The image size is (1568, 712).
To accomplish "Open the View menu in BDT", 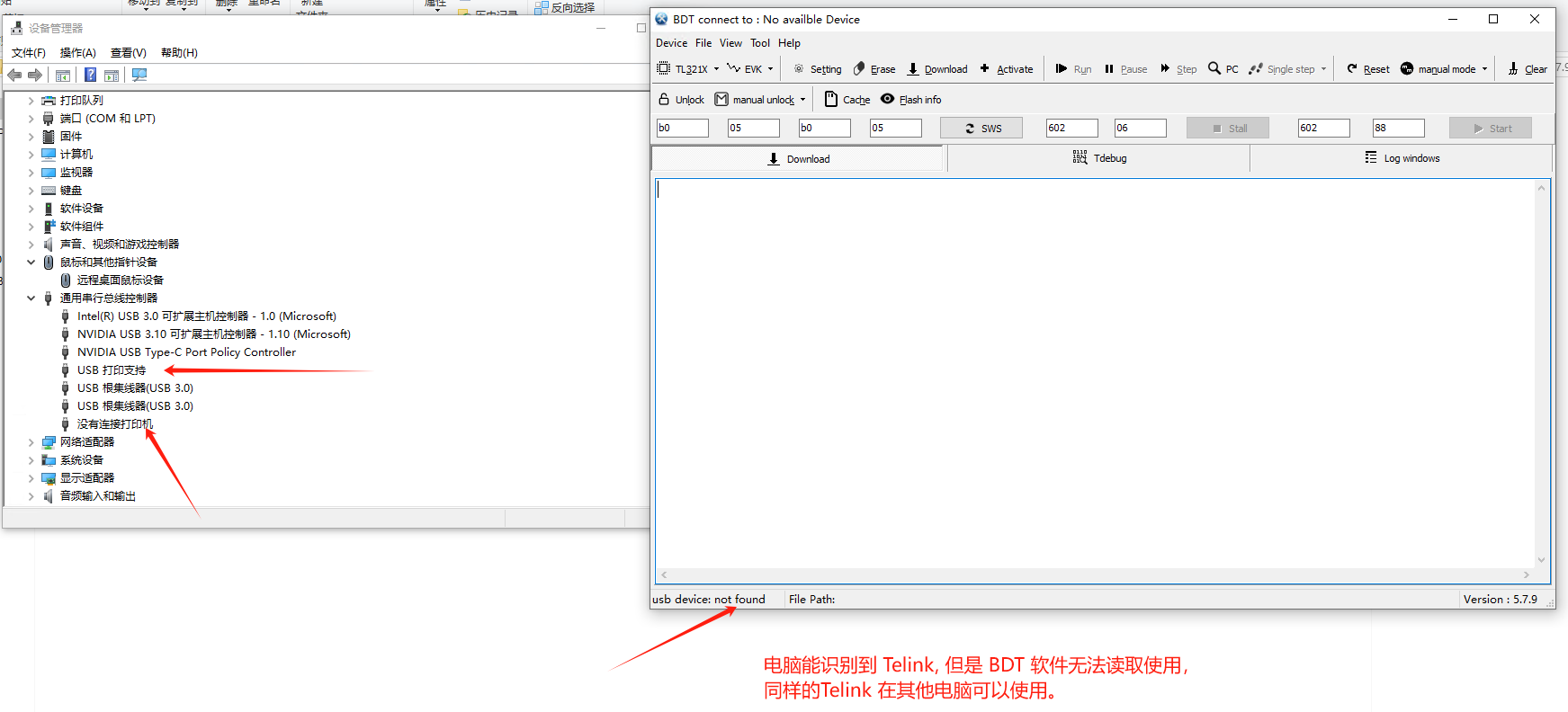I will pyautogui.click(x=730, y=43).
